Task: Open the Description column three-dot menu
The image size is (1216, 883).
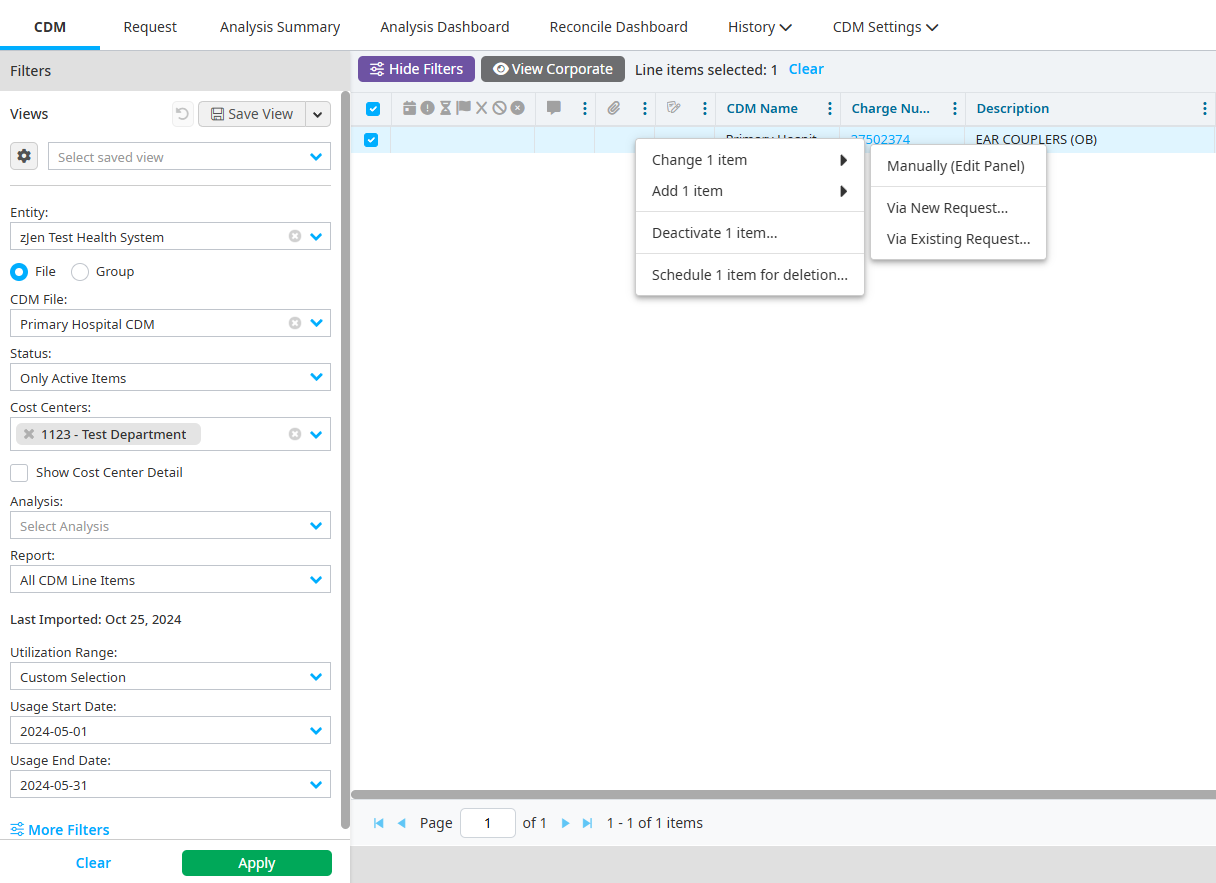Action: coord(1204,108)
